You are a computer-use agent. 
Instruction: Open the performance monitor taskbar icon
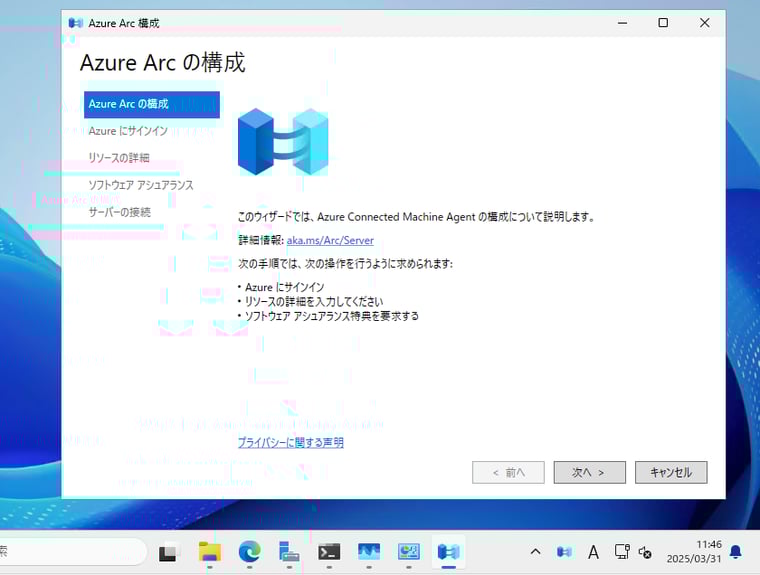pyautogui.click(x=369, y=552)
